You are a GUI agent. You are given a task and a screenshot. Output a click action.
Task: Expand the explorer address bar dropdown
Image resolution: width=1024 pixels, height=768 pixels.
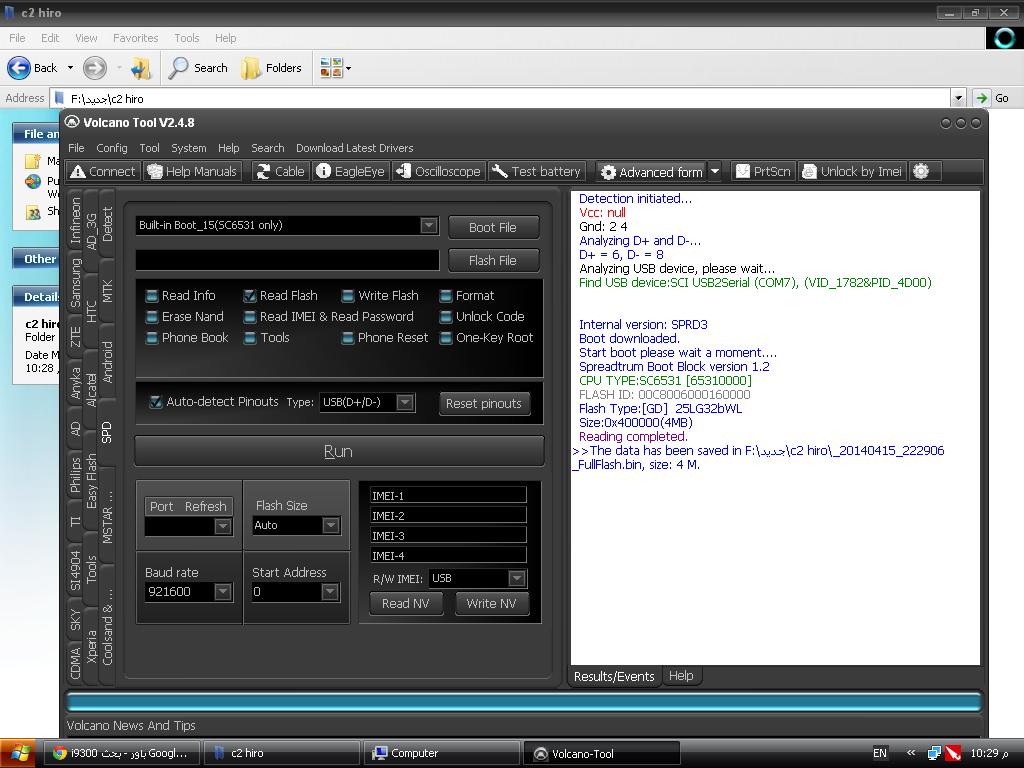[x=958, y=99]
